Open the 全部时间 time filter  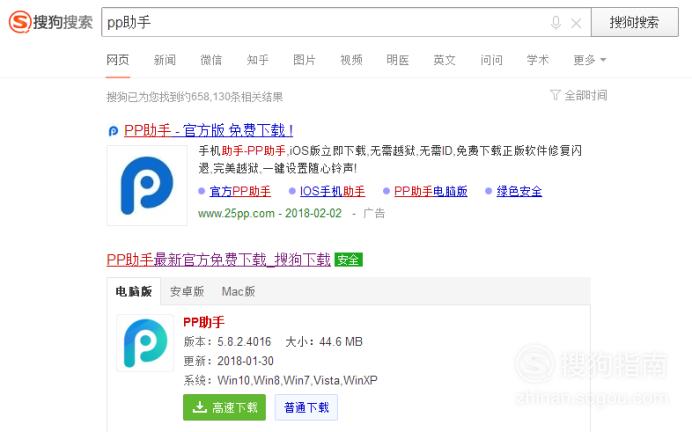tap(579, 95)
